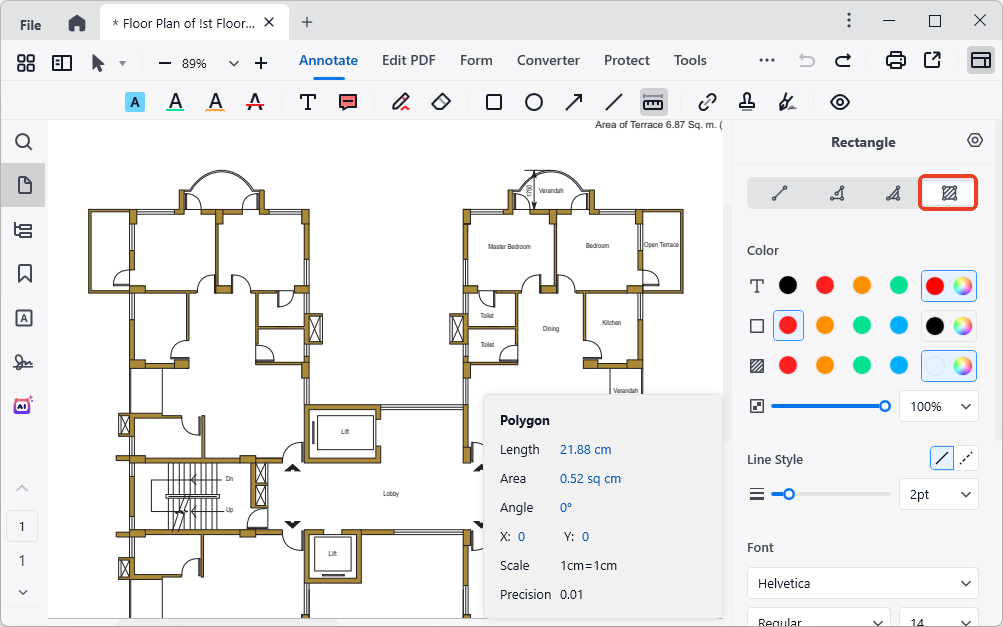Image resolution: width=1003 pixels, height=627 pixels.
Task: Open the search panel in the sidebar
Action: click(x=23, y=142)
